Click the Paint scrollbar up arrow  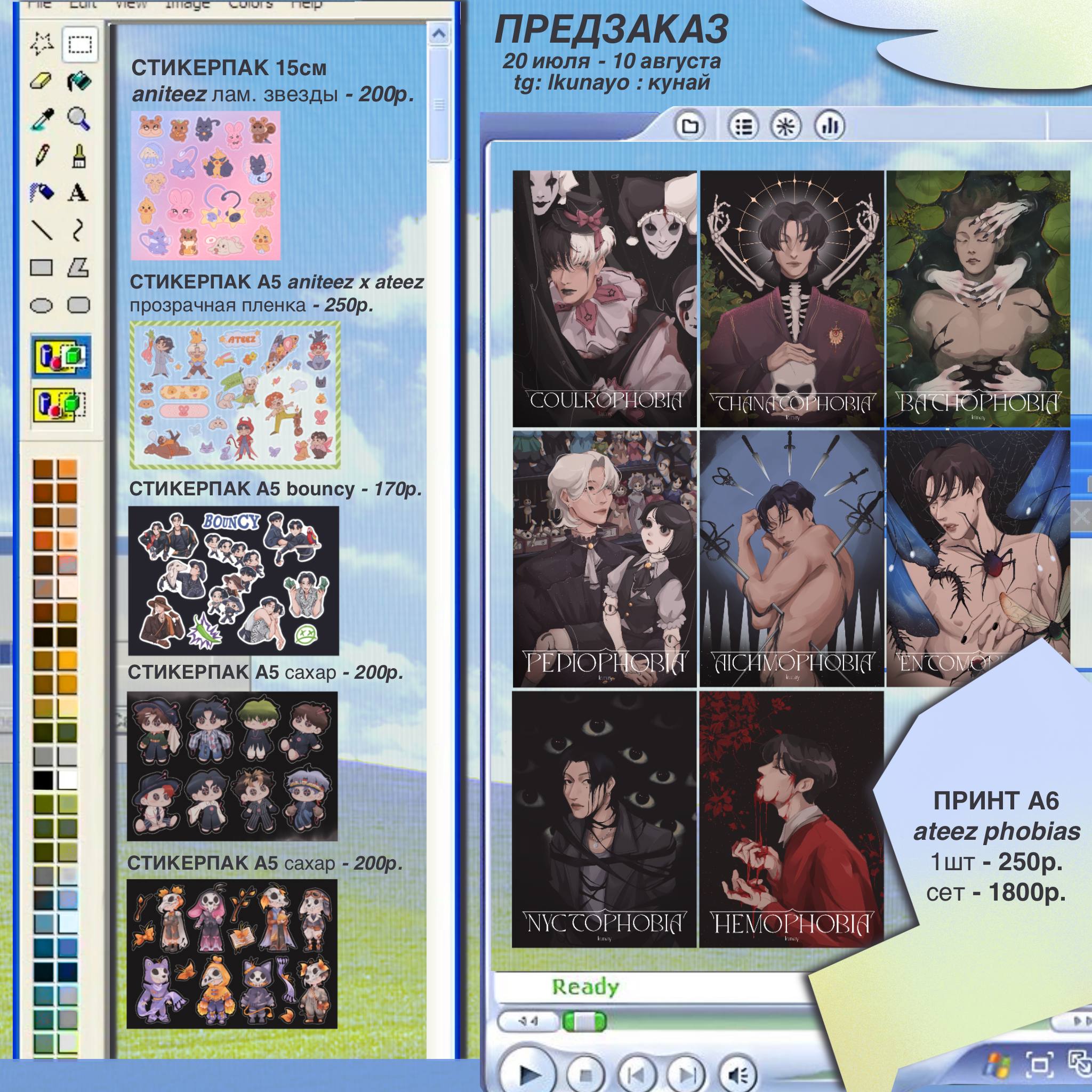pos(438,35)
